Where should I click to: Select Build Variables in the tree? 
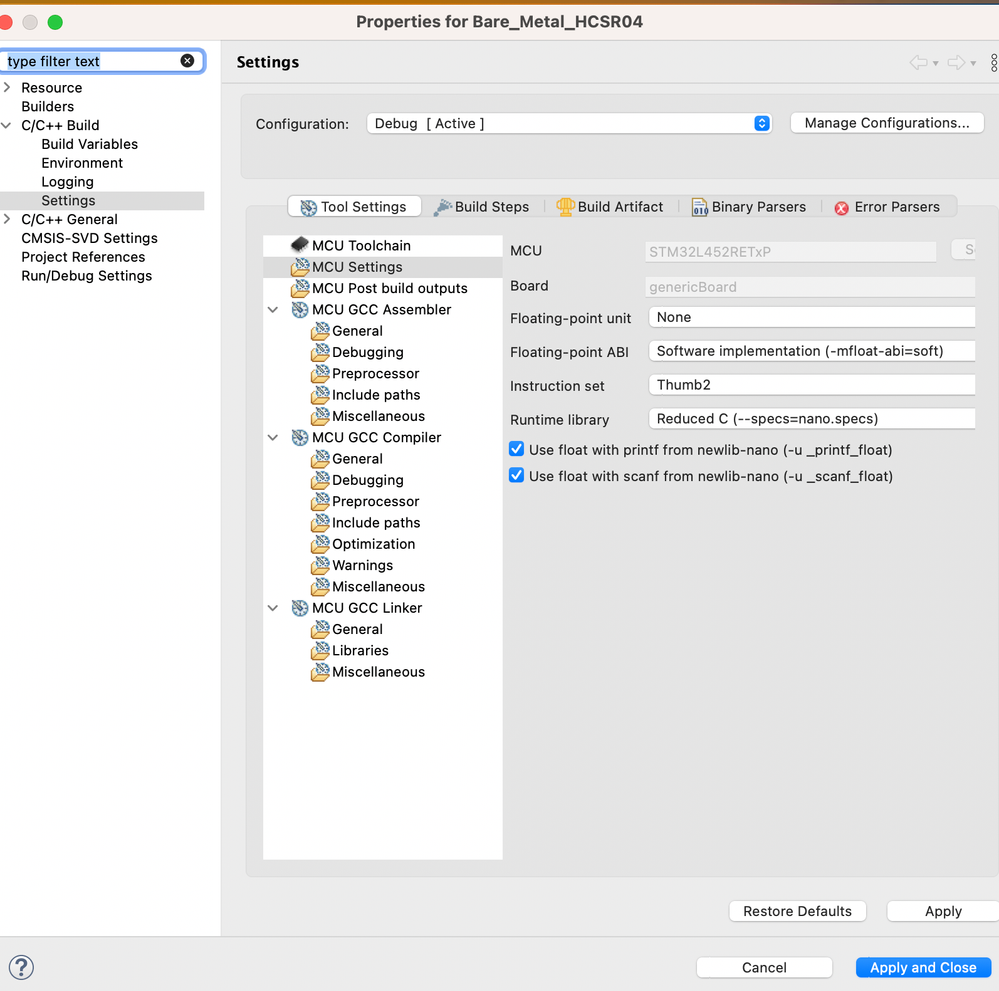pyautogui.click(x=90, y=144)
